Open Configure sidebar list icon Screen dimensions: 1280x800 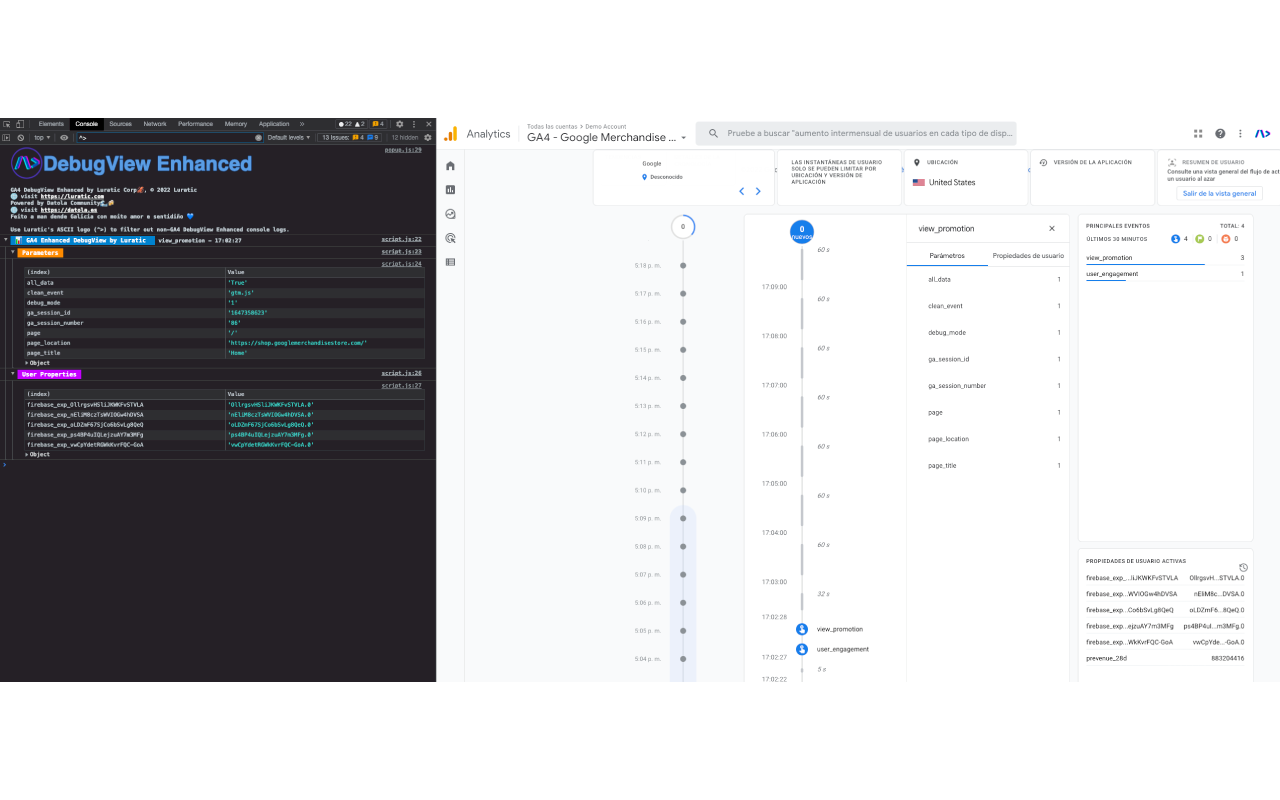pos(451,262)
